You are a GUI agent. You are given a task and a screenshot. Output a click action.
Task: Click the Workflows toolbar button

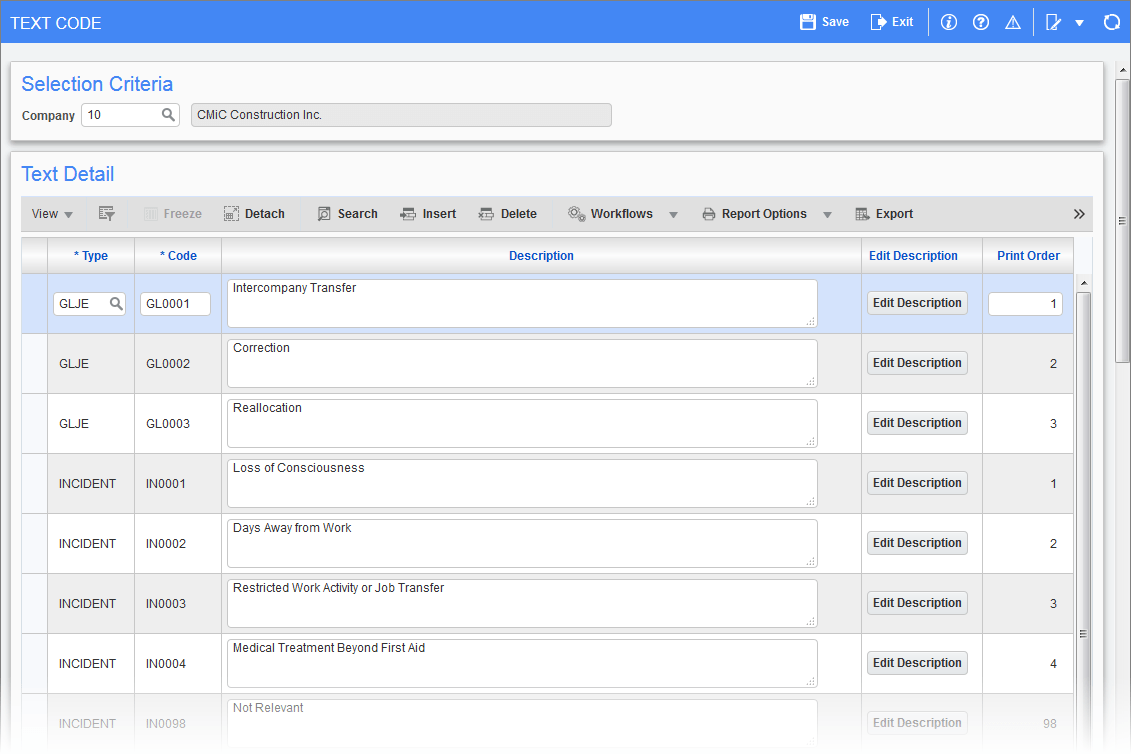[x=610, y=214]
